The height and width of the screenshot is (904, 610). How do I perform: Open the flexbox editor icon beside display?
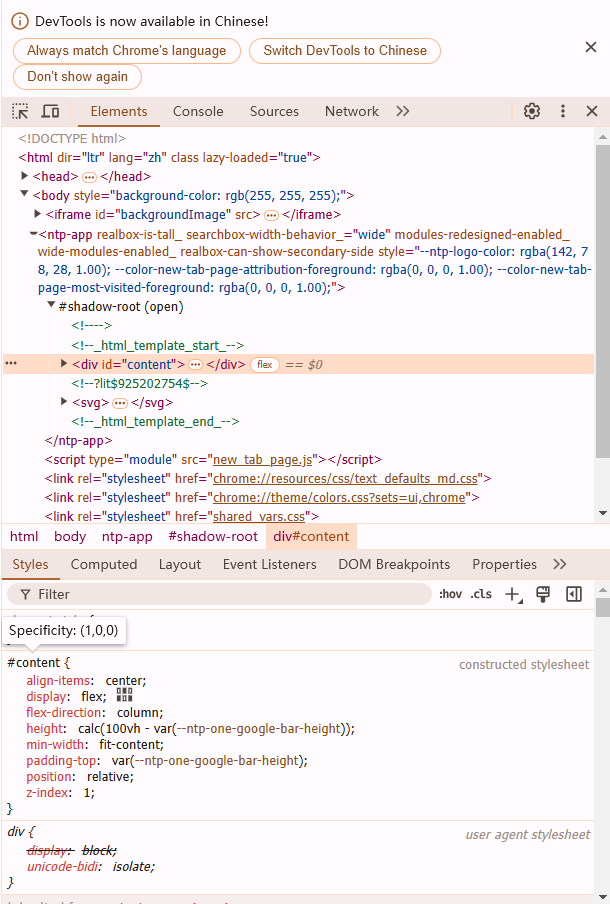pos(125,695)
